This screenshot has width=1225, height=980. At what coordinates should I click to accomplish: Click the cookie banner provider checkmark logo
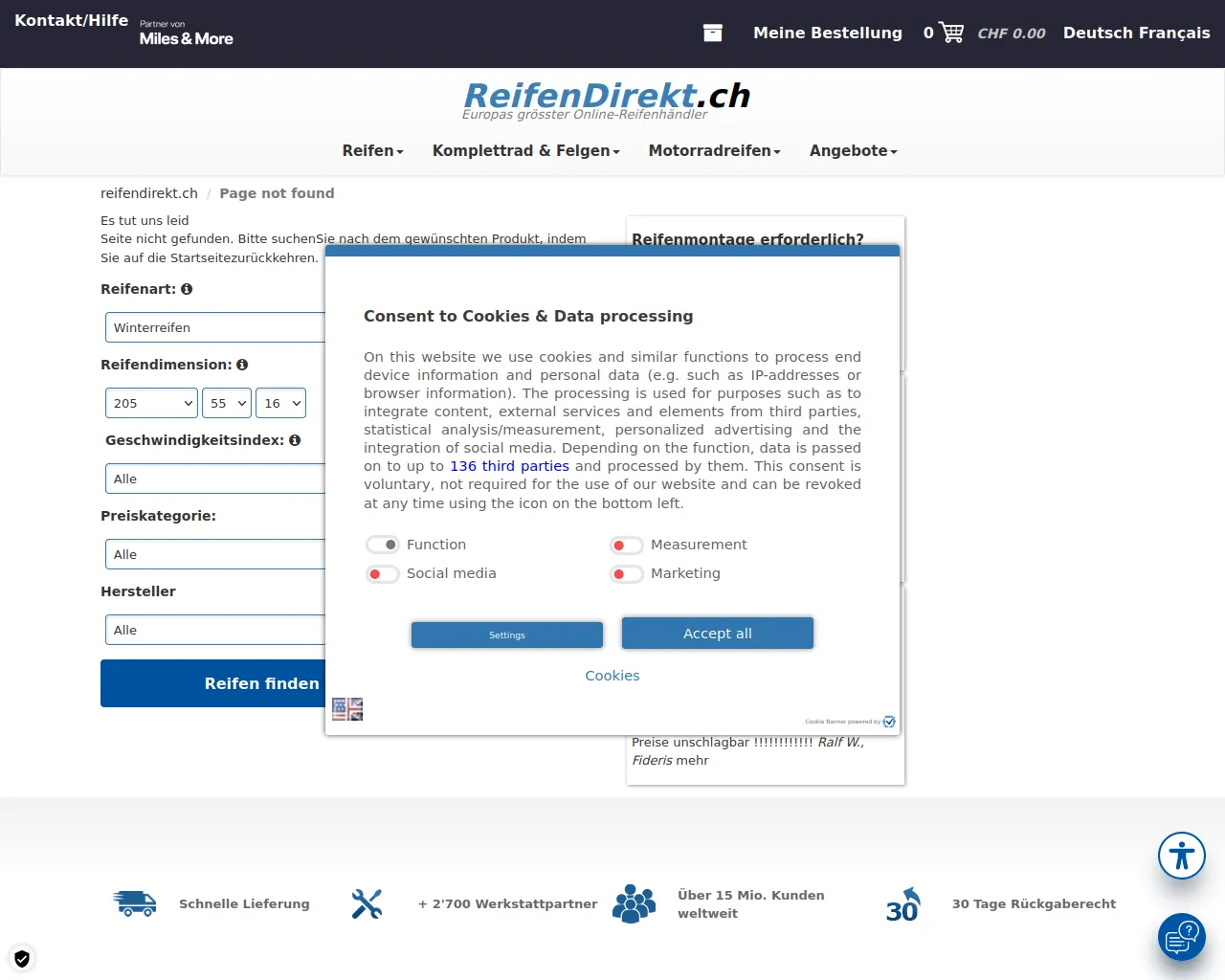click(x=889, y=722)
